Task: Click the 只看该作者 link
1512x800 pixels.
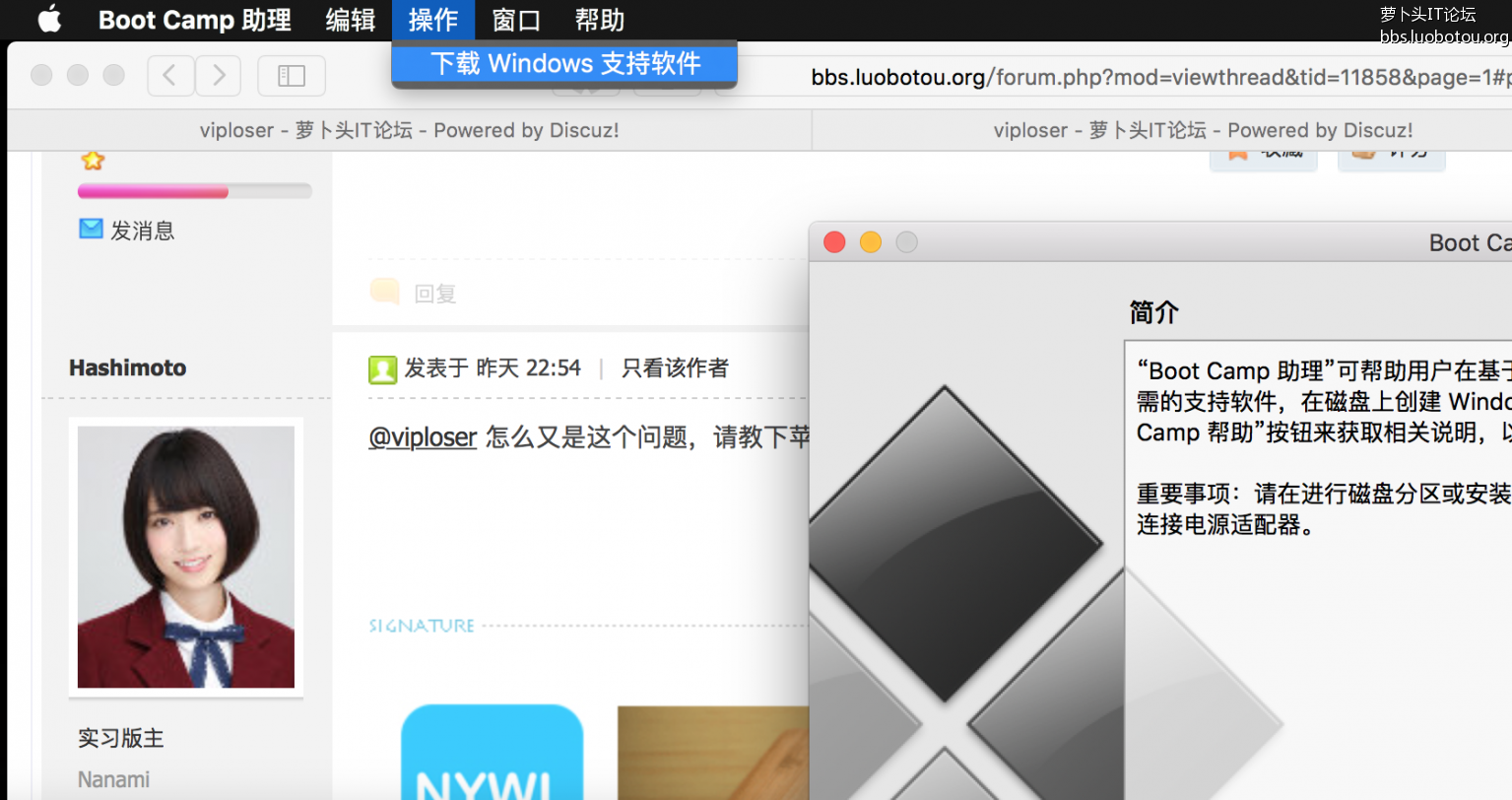Action: pyautogui.click(x=675, y=368)
